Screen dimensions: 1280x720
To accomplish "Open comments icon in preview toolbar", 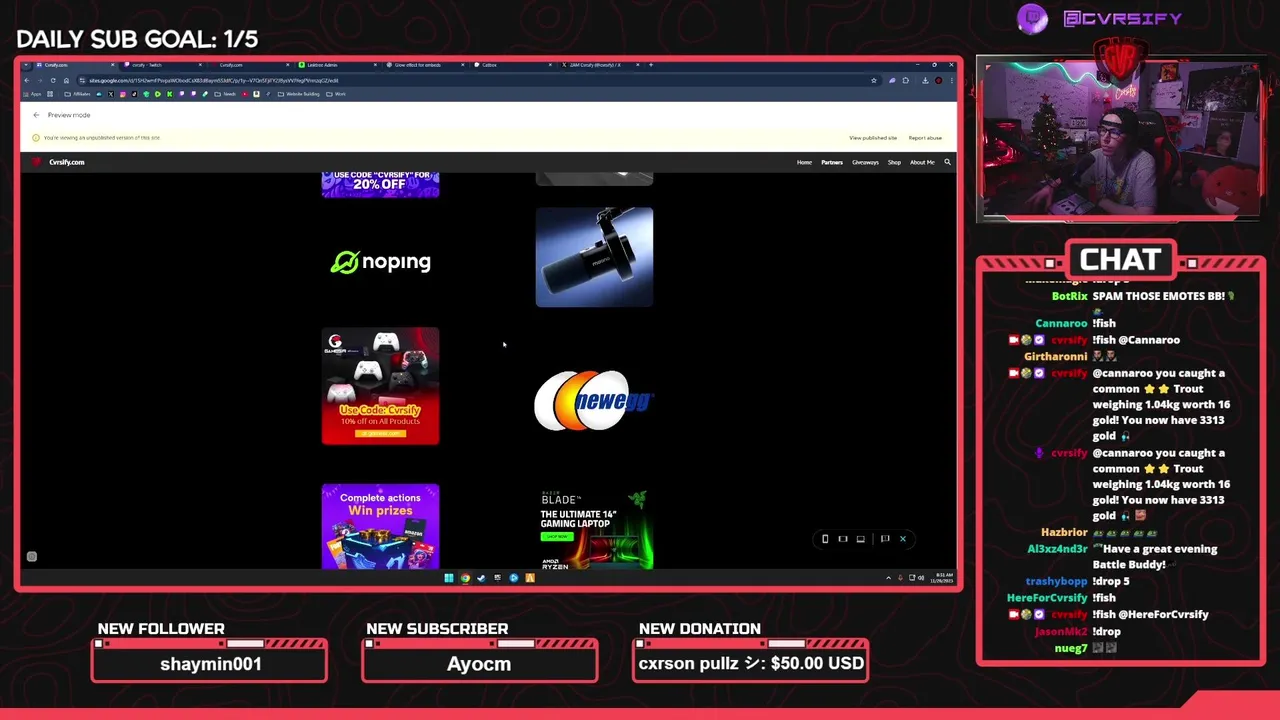I will [884, 539].
